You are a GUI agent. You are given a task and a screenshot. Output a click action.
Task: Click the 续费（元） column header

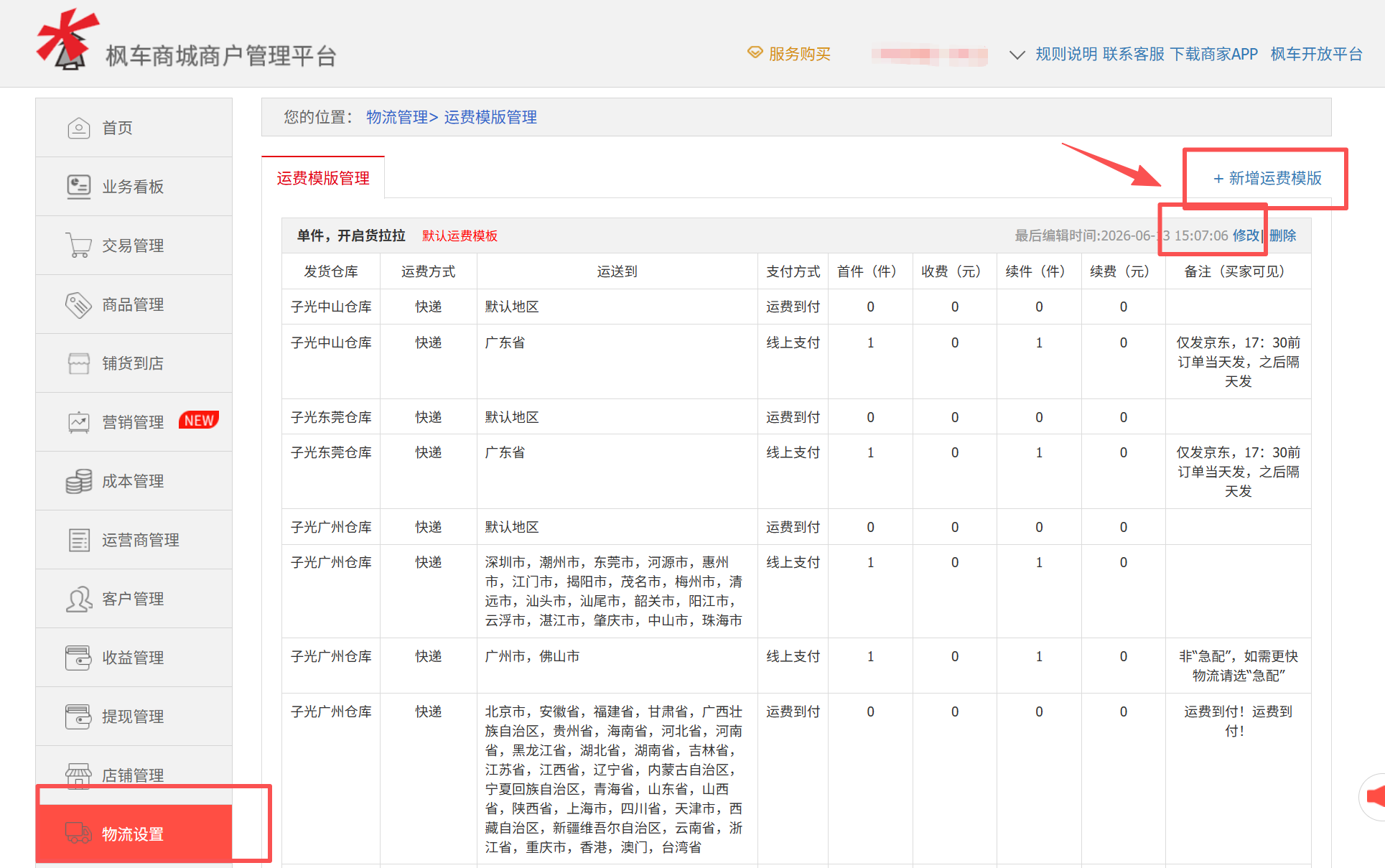[1123, 271]
